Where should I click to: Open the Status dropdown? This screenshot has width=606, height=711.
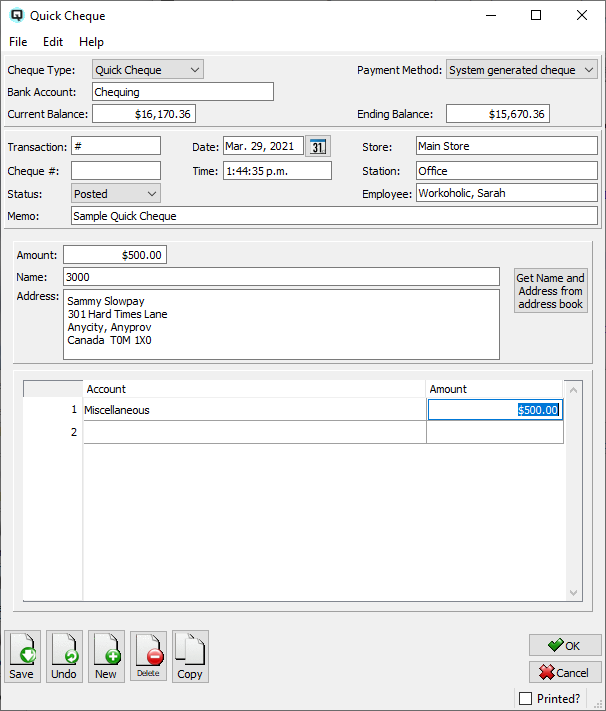(116, 194)
